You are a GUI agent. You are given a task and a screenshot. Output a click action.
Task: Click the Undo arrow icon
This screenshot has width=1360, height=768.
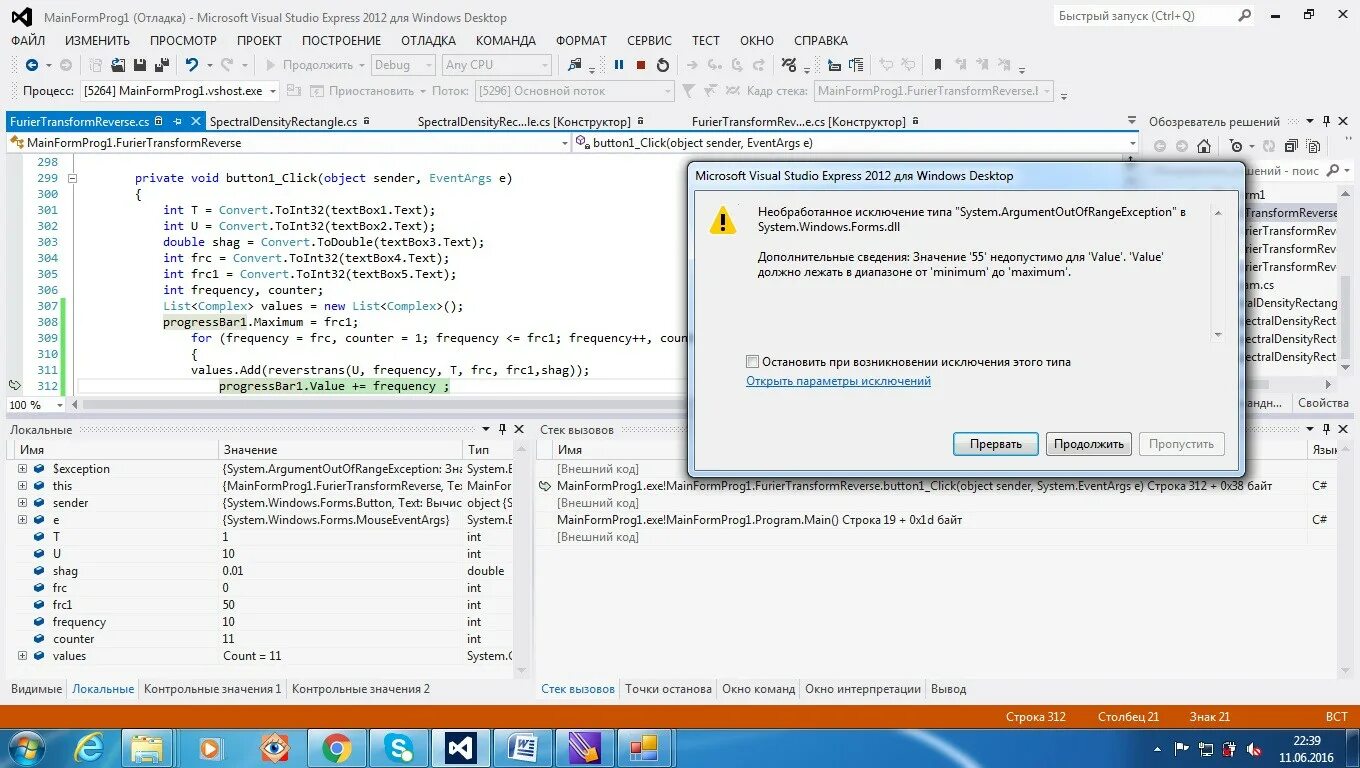tap(191, 65)
